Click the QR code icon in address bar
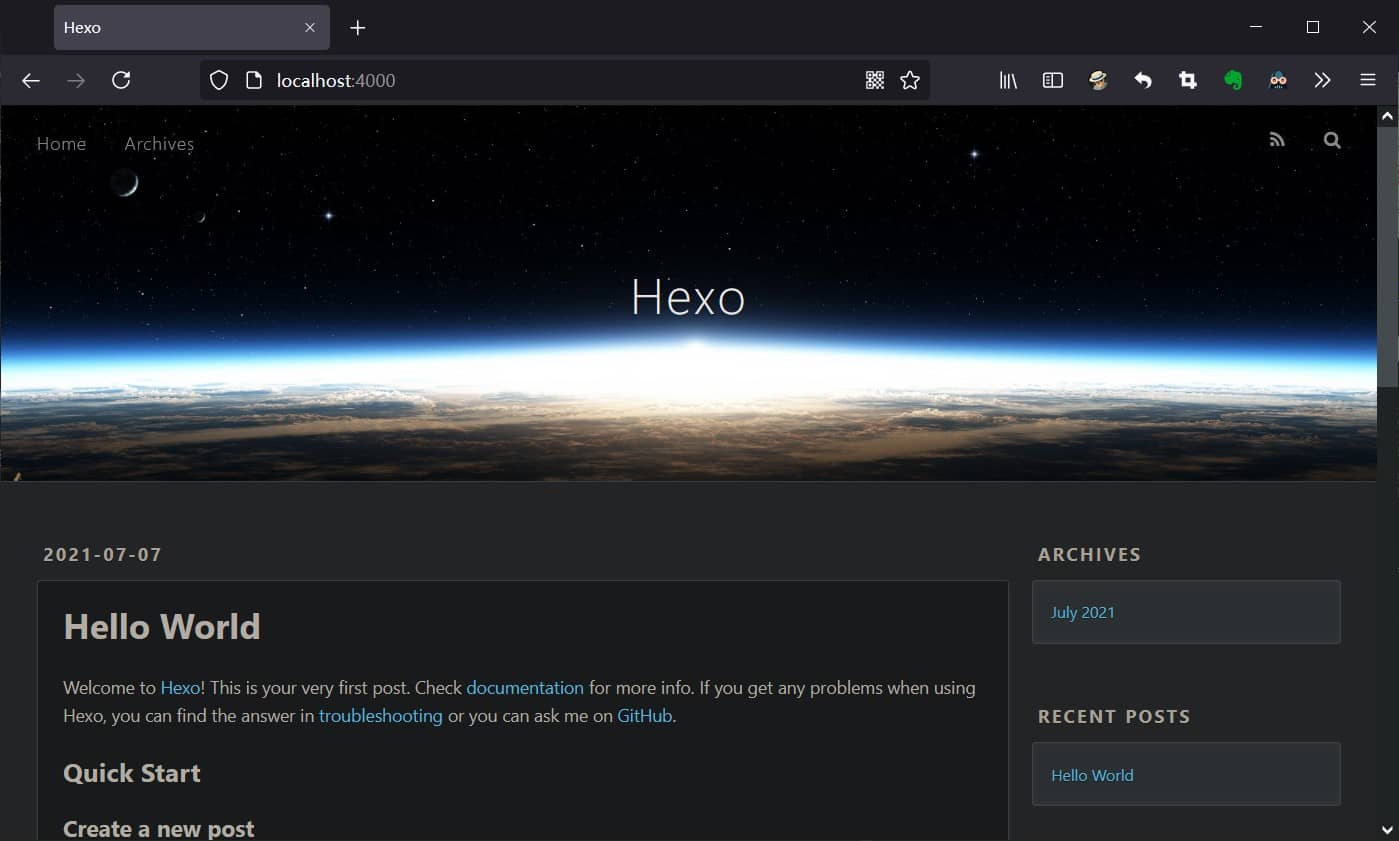 [874, 81]
